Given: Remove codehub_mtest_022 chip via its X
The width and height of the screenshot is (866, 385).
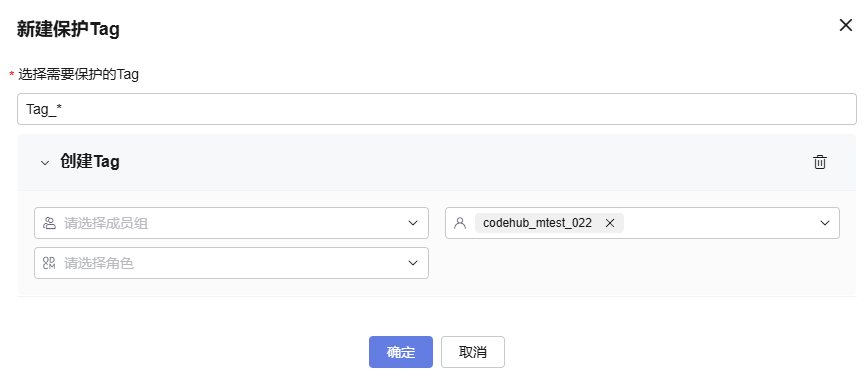Looking at the screenshot, I should (610, 223).
